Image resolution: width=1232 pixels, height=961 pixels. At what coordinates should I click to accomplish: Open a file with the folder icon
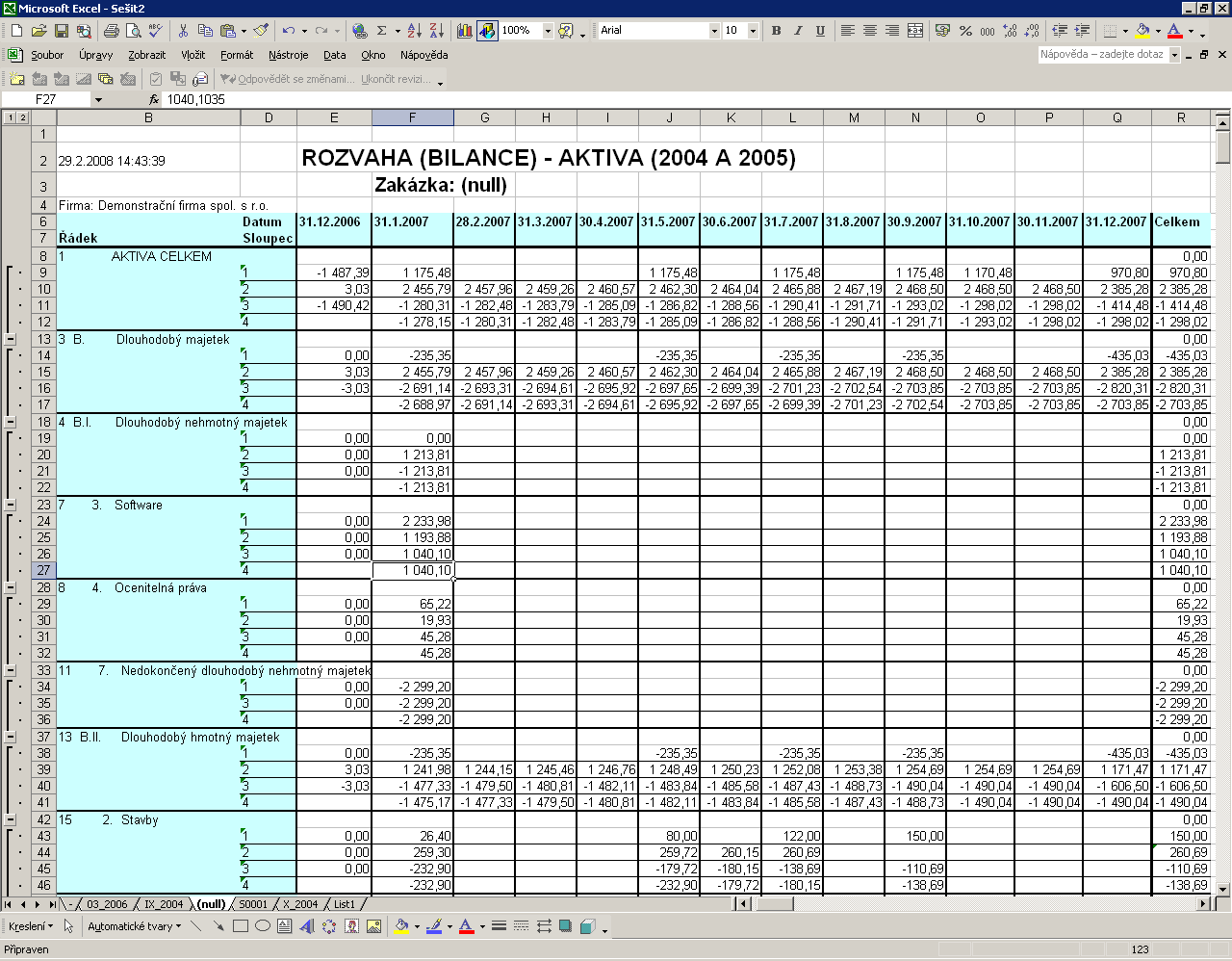(38, 31)
